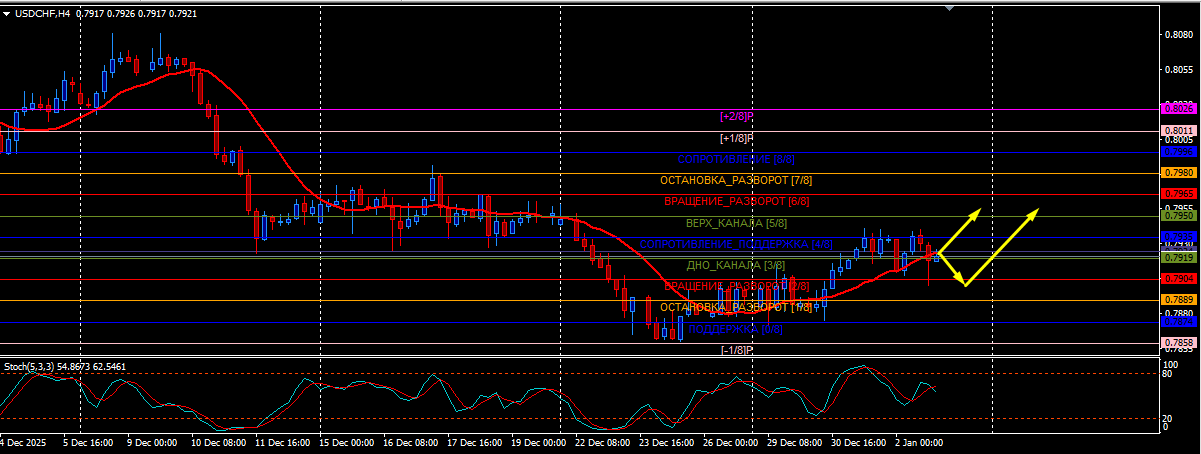Viewport: 1201px width, 454px height.
Task: Select СОПРОТИВЛЕНИЕ_ПОДДЕРЖКА [4/8] label
Action: [736, 244]
